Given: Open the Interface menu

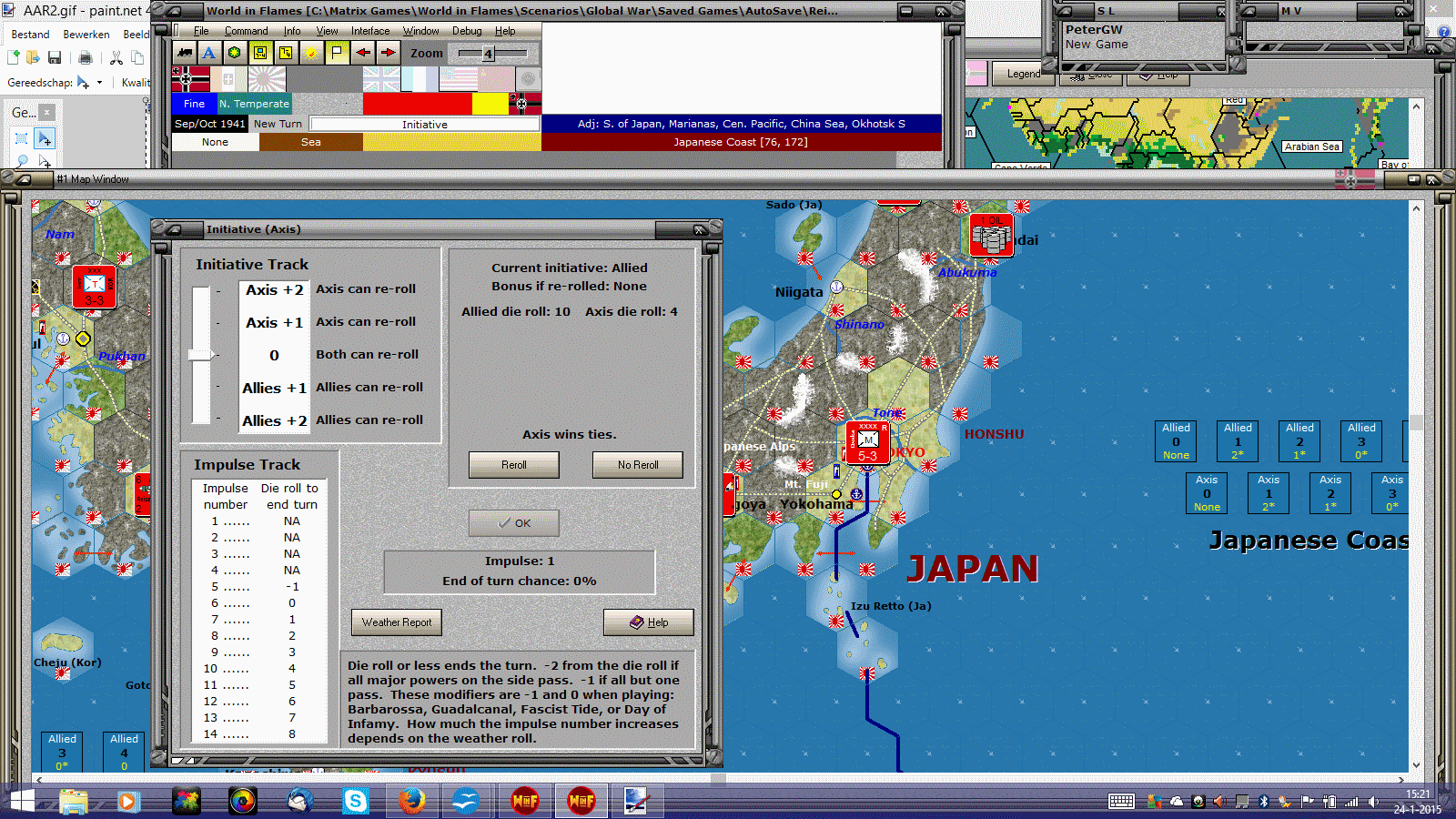Looking at the screenshot, I should click(370, 31).
